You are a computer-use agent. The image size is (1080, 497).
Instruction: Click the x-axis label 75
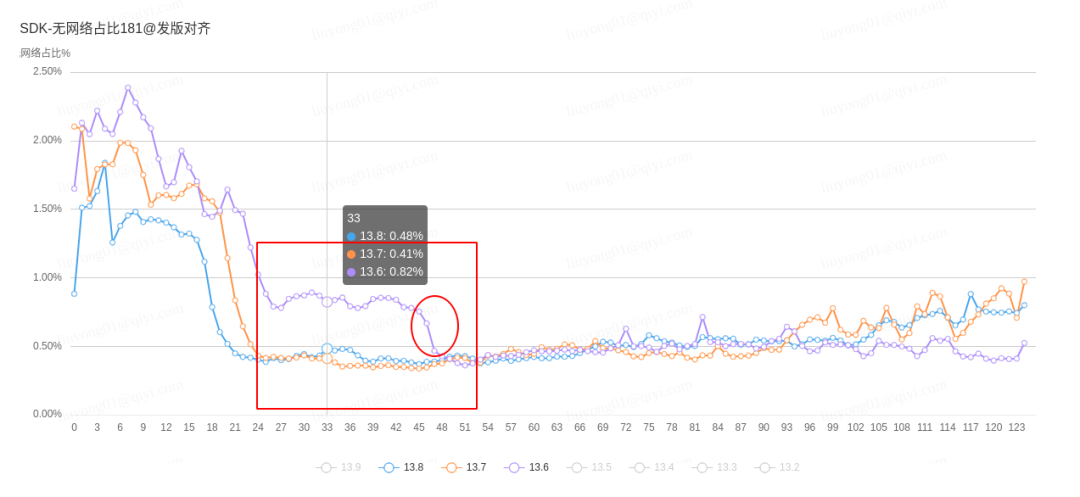point(649,427)
